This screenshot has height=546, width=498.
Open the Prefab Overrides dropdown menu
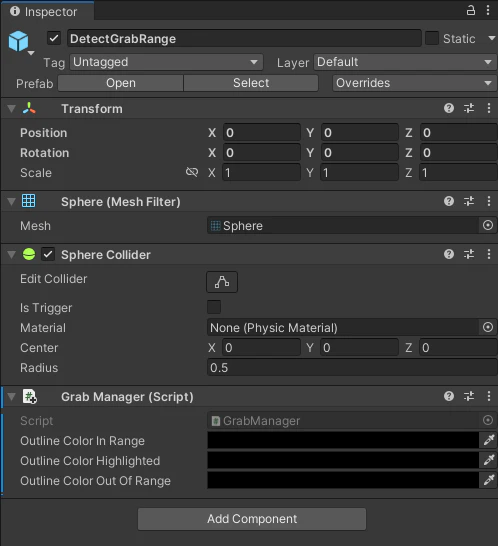tap(414, 83)
